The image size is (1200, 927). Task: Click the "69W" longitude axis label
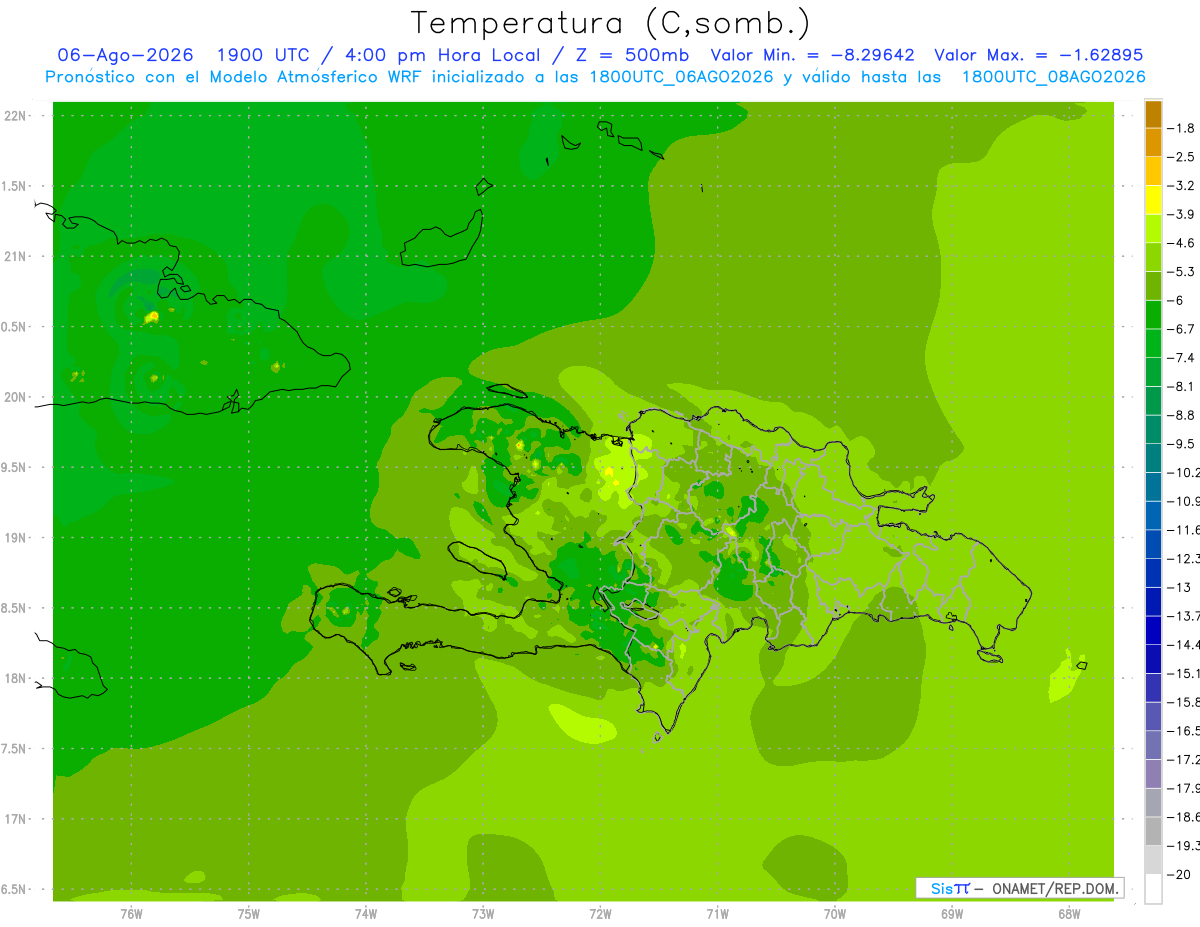pos(952,914)
